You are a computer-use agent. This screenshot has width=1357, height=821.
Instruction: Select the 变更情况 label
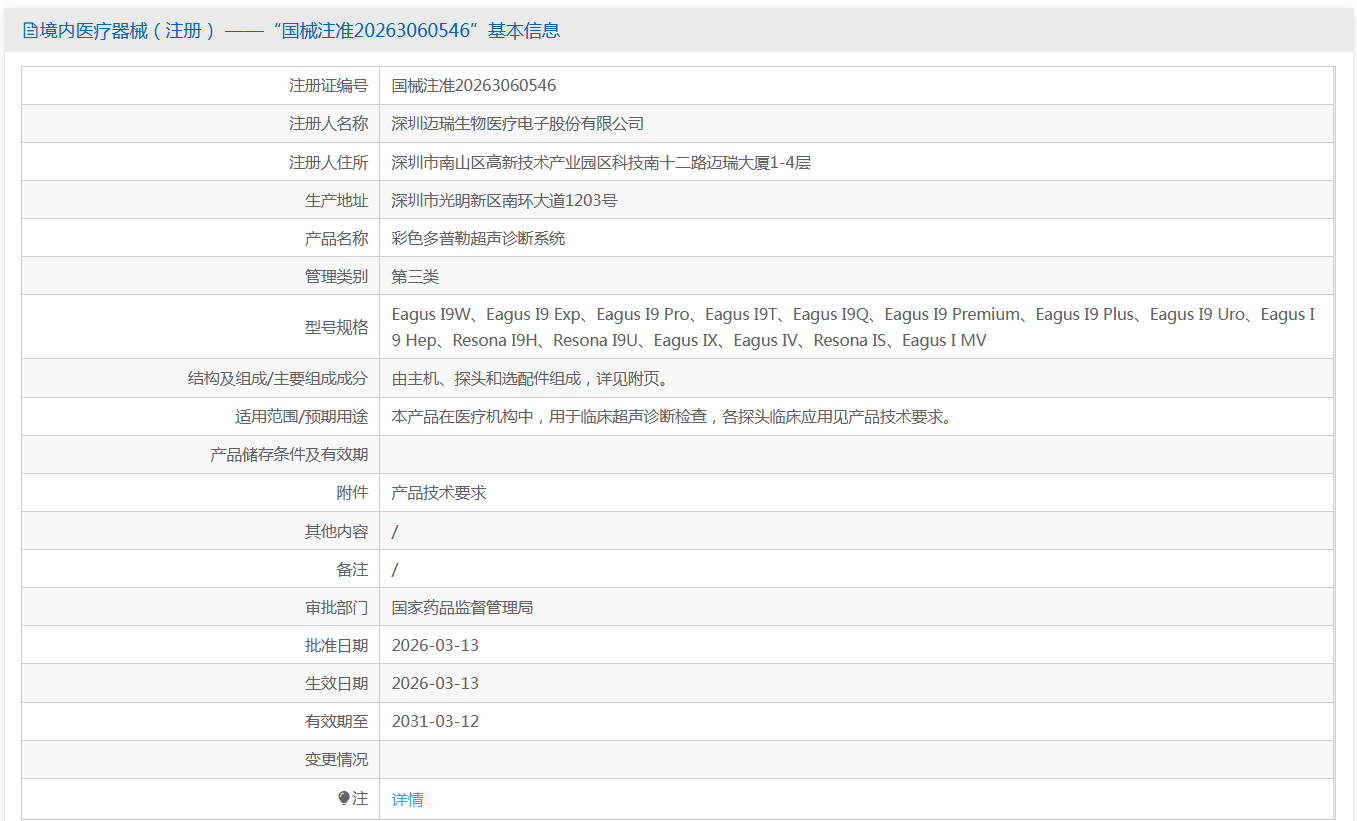coord(336,760)
